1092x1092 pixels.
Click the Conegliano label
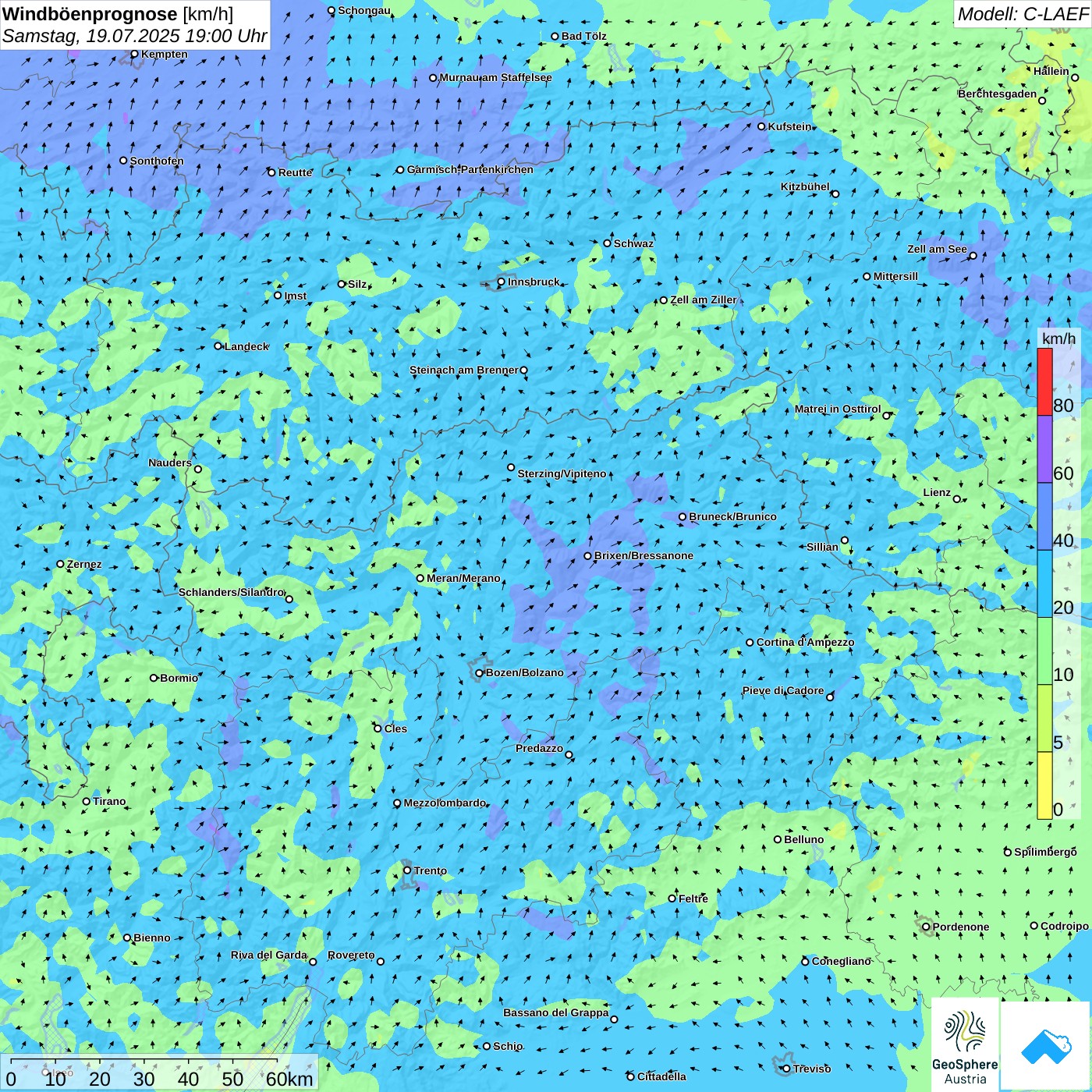point(841,961)
